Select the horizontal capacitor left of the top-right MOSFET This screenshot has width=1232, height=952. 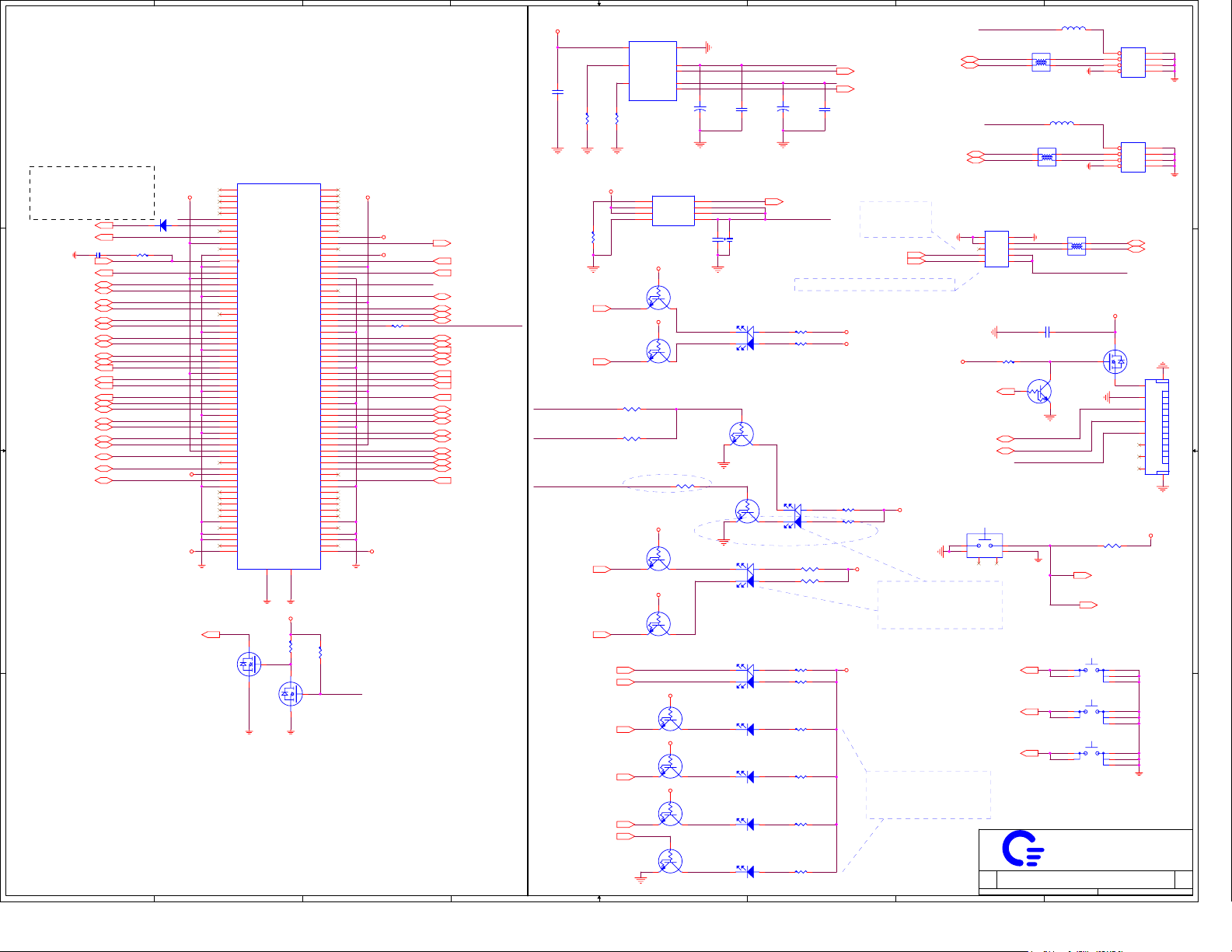click(1048, 332)
